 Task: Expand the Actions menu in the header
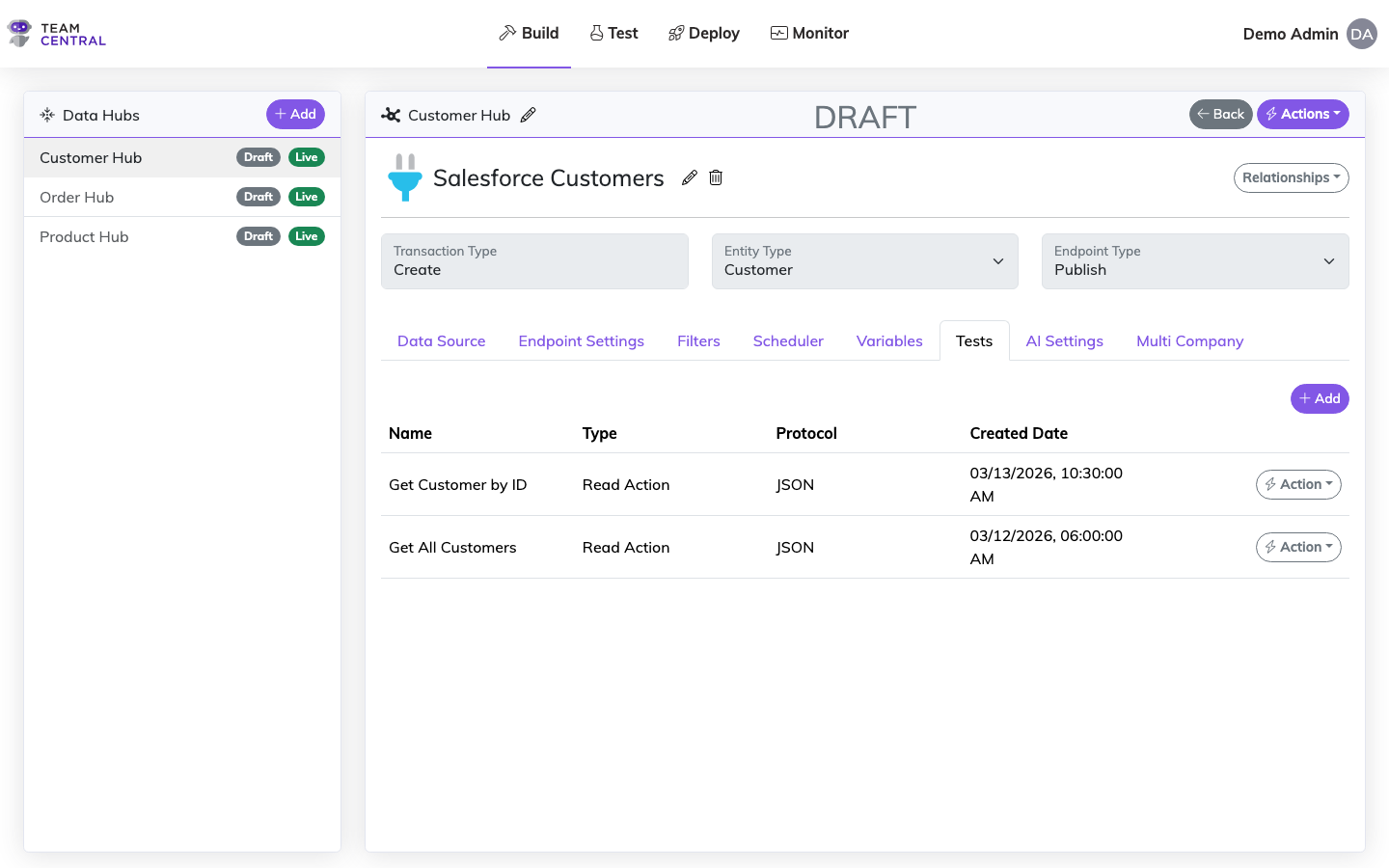tap(1303, 114)
